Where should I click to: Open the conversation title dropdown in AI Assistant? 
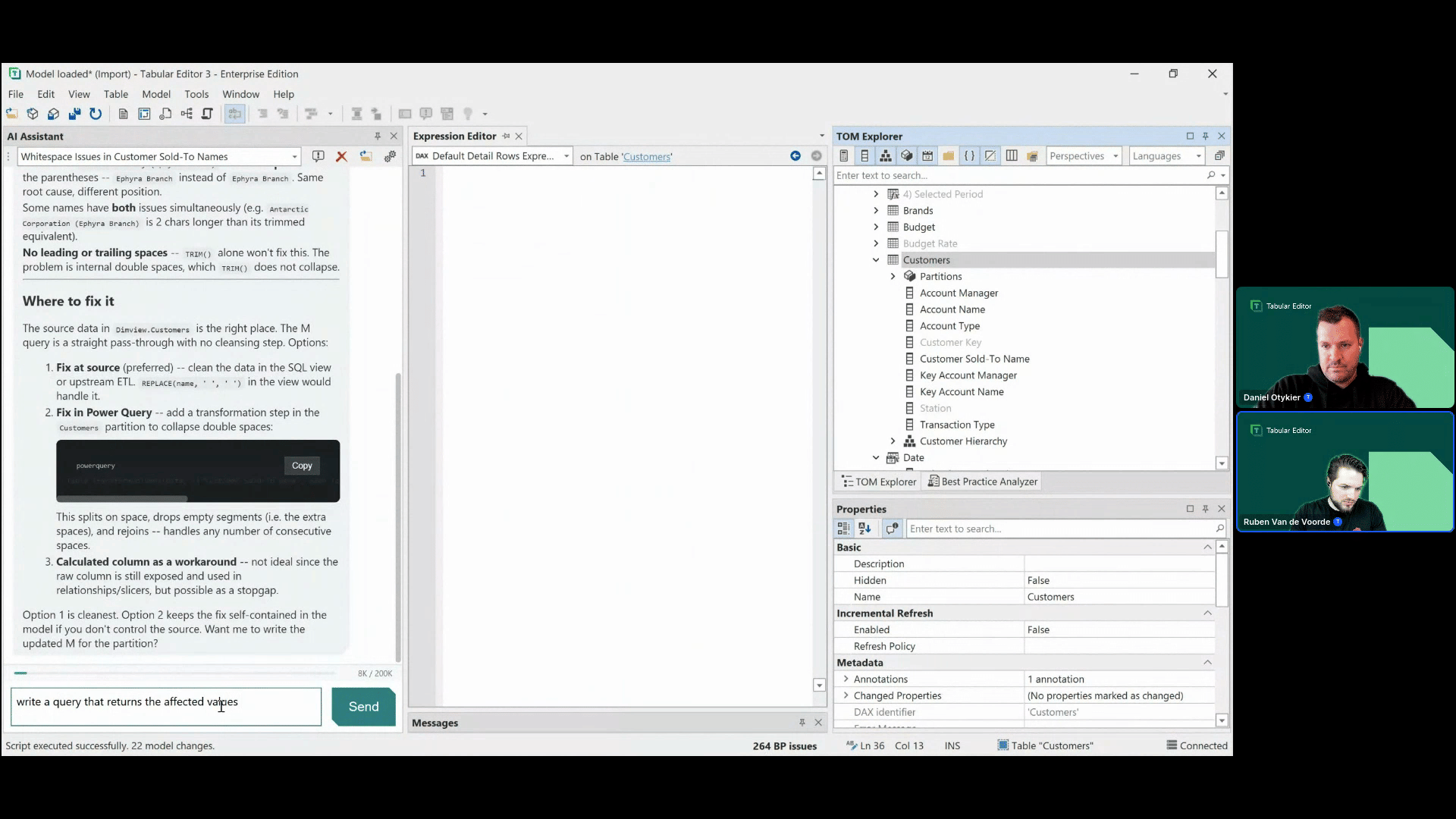(x=294, y=157)
